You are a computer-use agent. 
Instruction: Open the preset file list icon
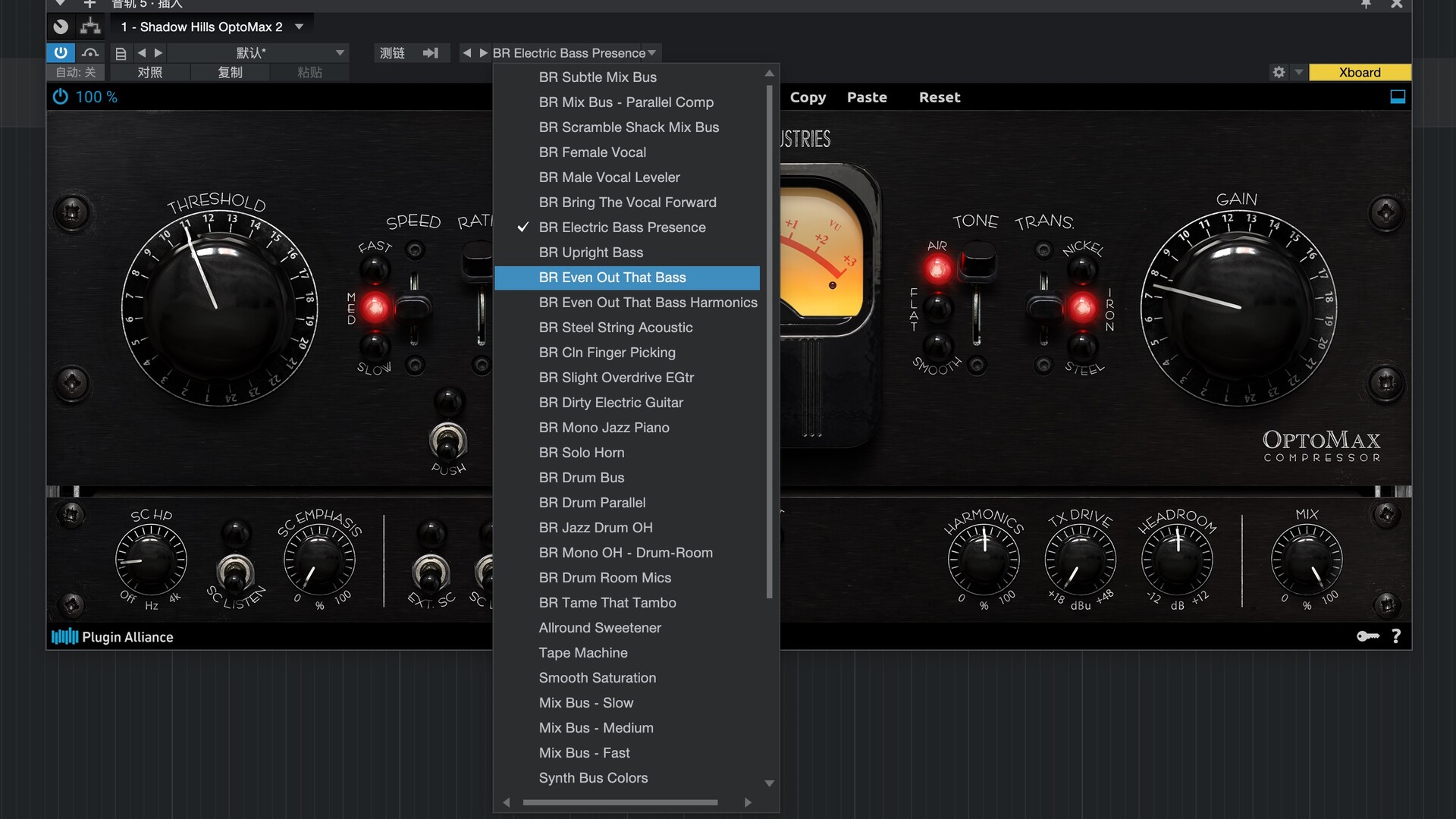point(121,53)
